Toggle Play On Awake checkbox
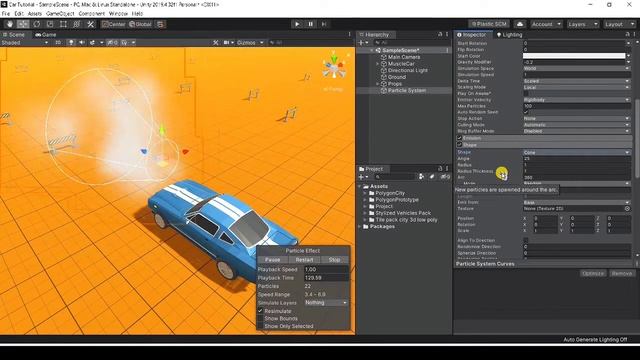 (526, 93)
